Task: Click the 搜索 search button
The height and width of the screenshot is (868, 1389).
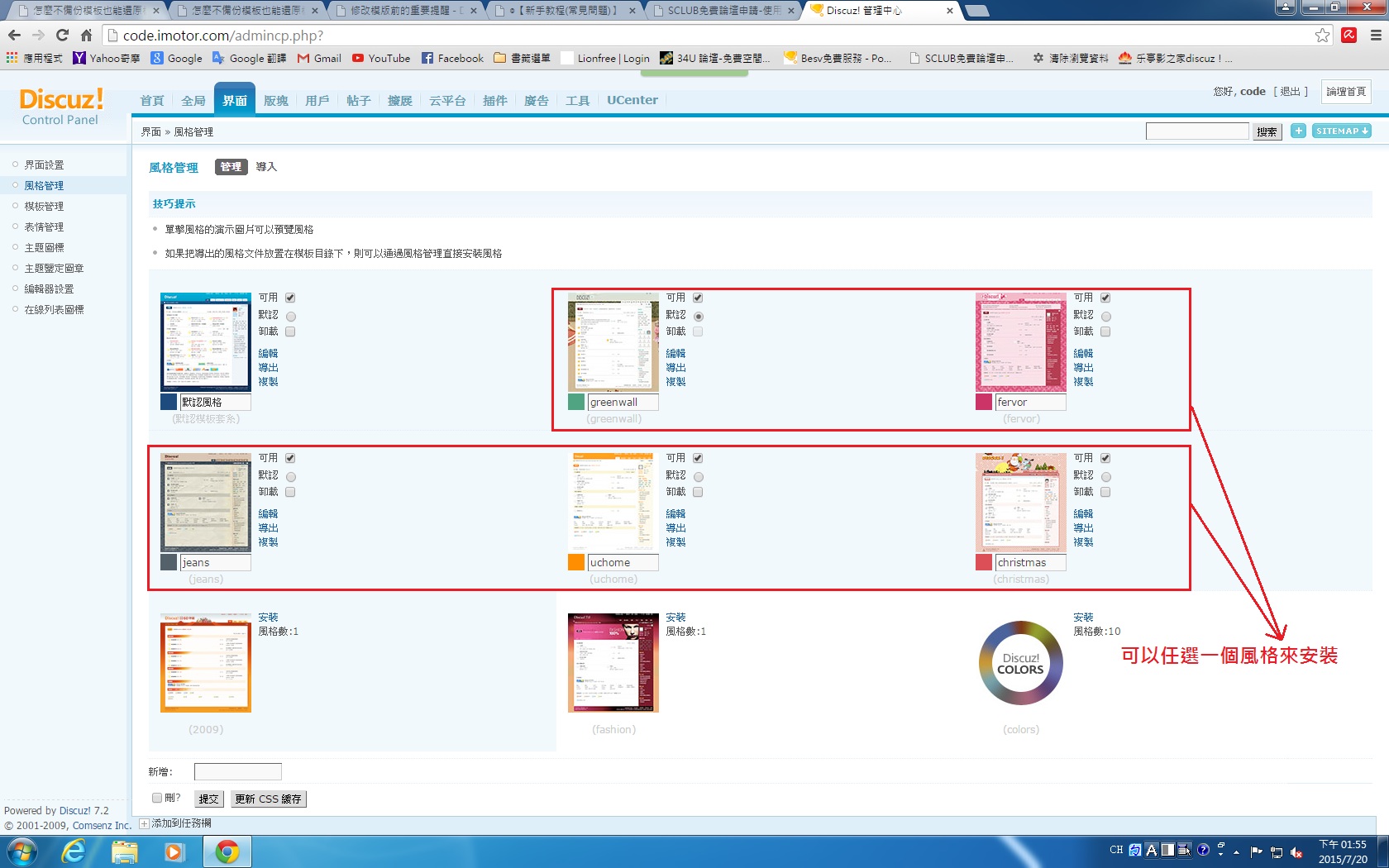Action: pyautogui.click(x=1267, y=131)
